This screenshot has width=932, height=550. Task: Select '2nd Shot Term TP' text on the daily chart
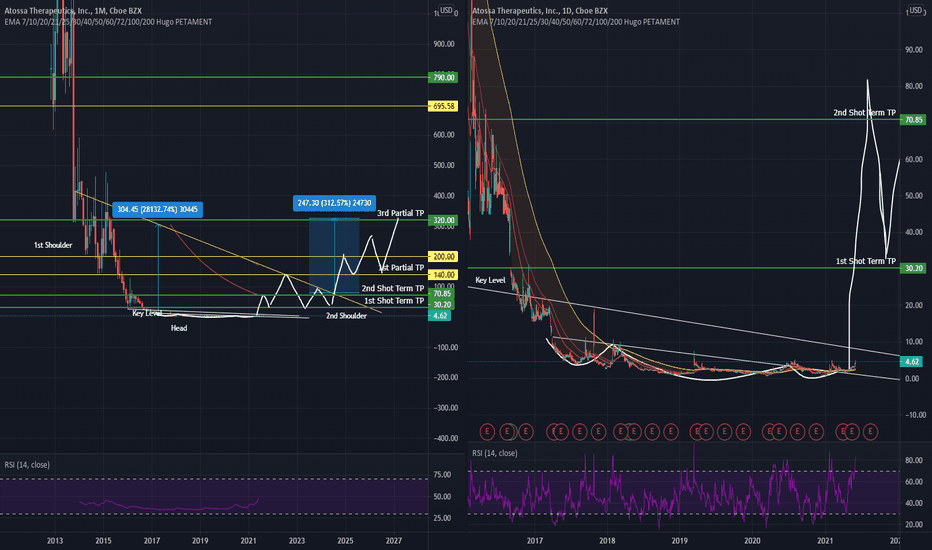pos(864,112)
